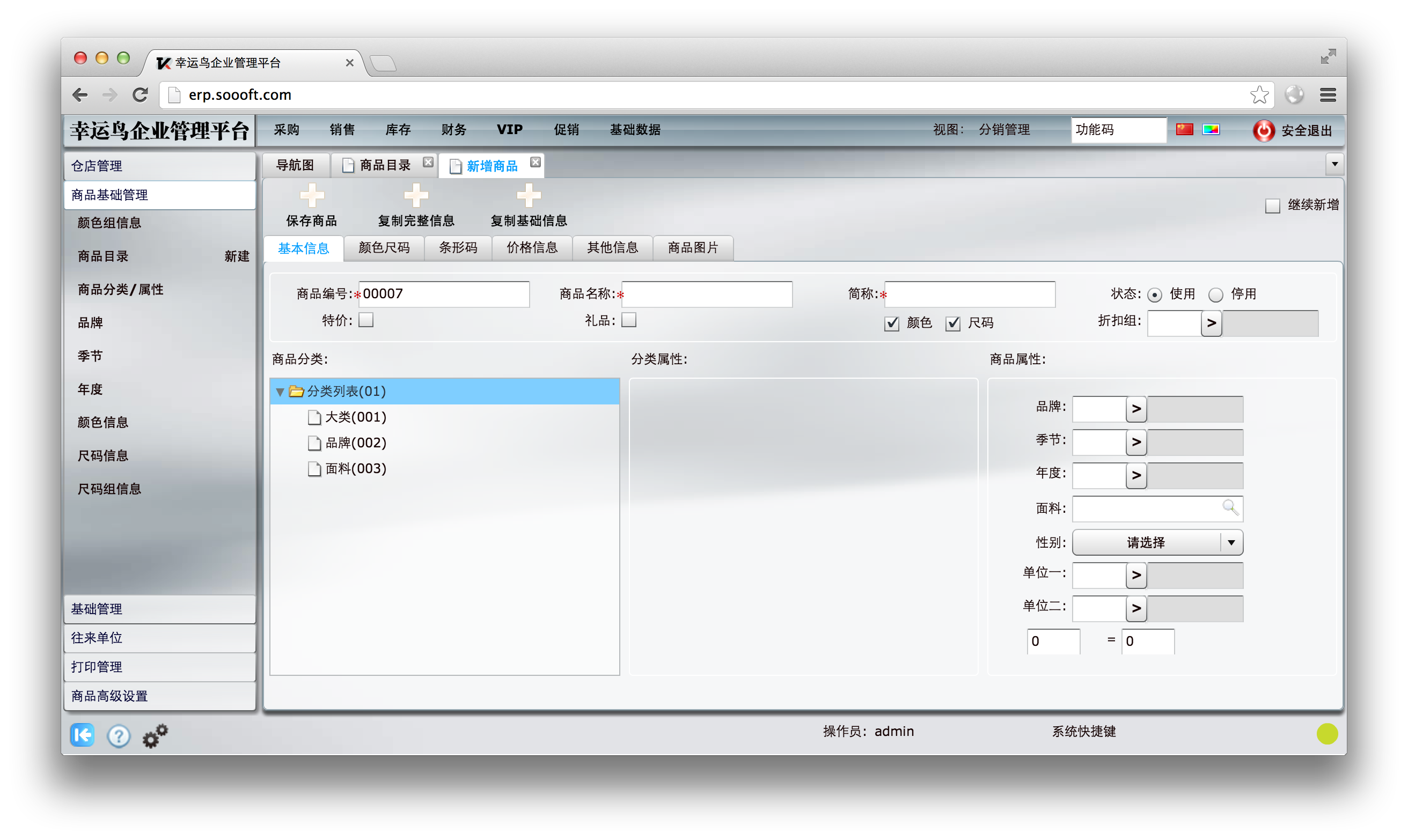Open tab list dropdown arrow at right
Viewport: 1408px width, 840px height.
1334,164
